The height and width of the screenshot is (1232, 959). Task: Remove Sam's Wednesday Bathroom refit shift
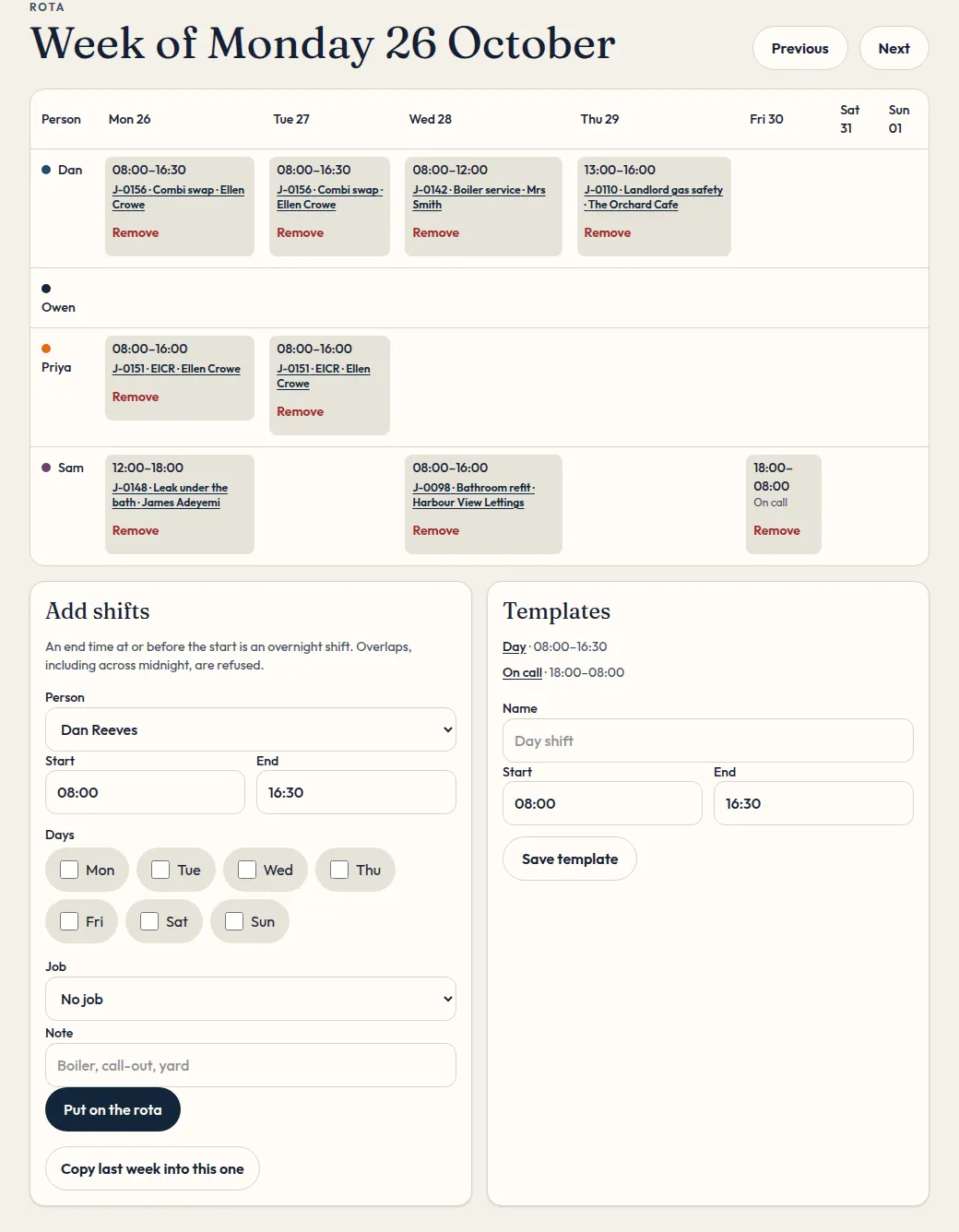click(436, 530)
